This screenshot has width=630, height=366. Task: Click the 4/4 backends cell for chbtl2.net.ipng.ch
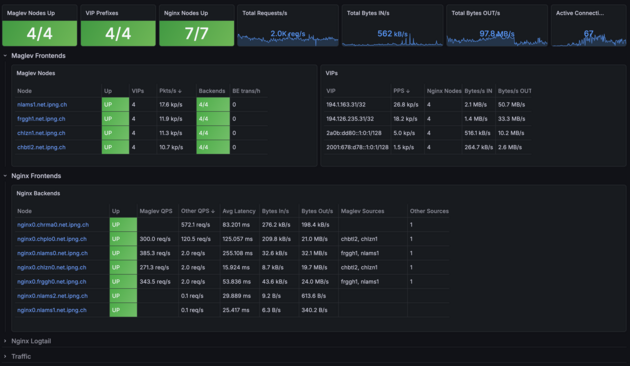tap(213, 147)
